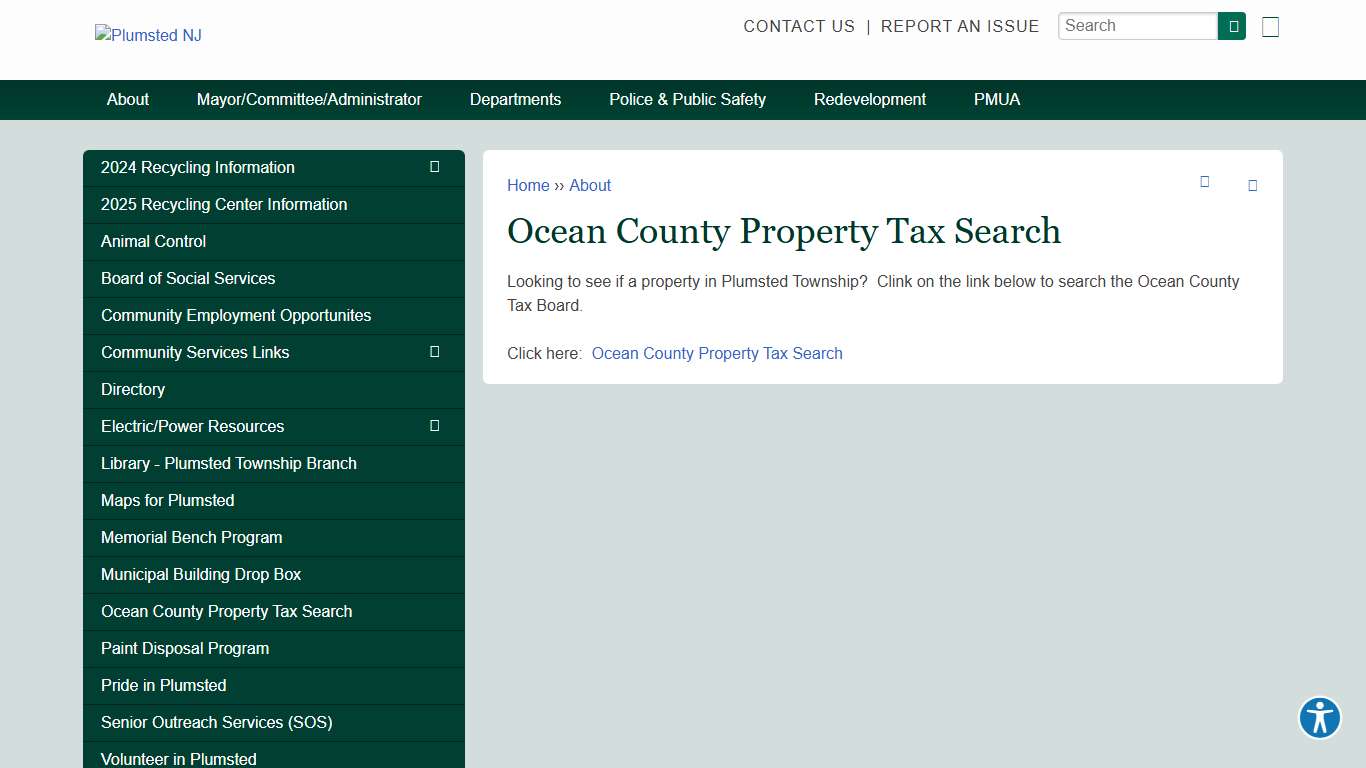The image size is (1366, 768).
Task: Click the search submit icon
Action: tap(1231, 26)
